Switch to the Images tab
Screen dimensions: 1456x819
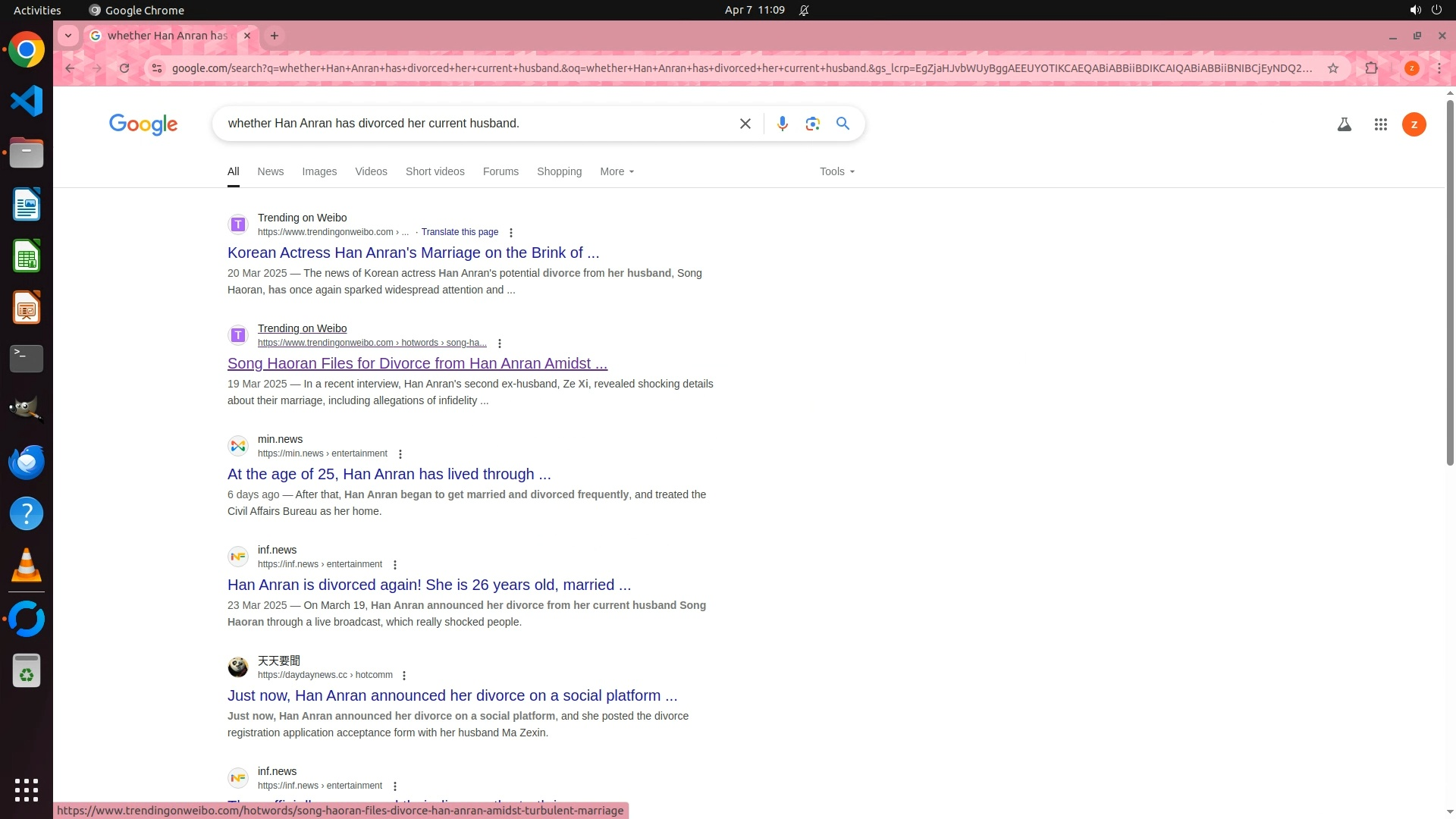(319, 171)
